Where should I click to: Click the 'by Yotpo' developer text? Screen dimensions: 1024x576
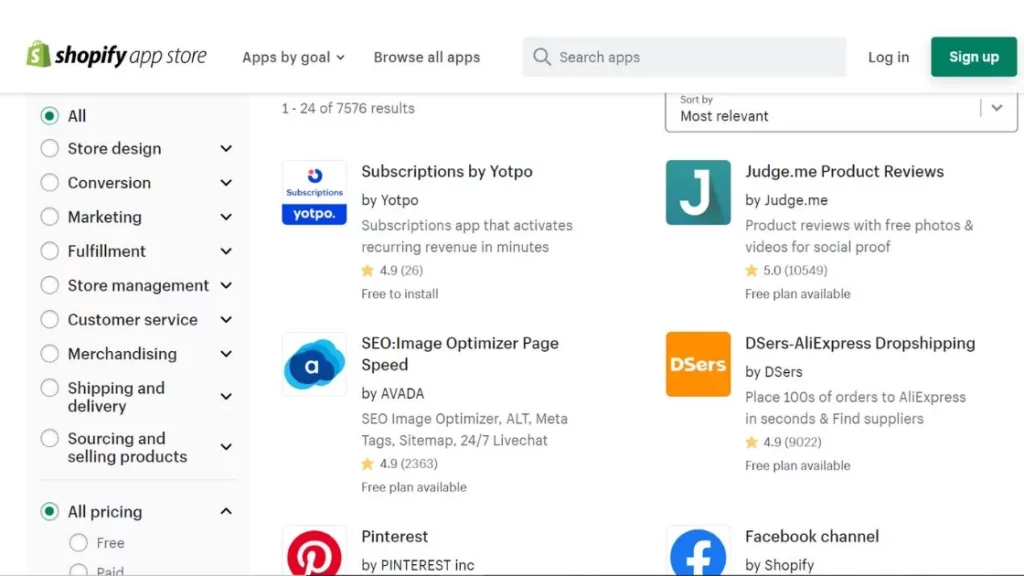pos(390,200)
